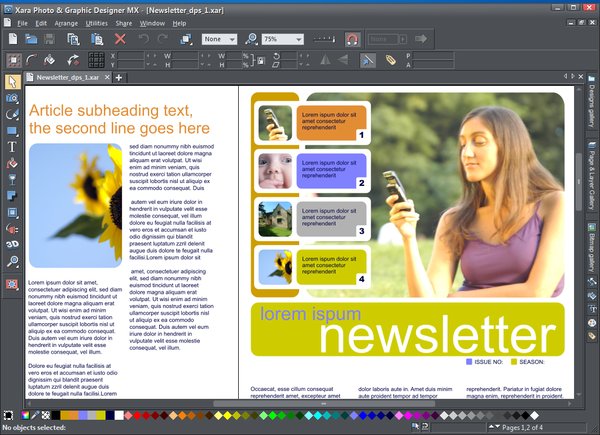Redo the last action
600x435 pixels.
(x=163, y=39)
